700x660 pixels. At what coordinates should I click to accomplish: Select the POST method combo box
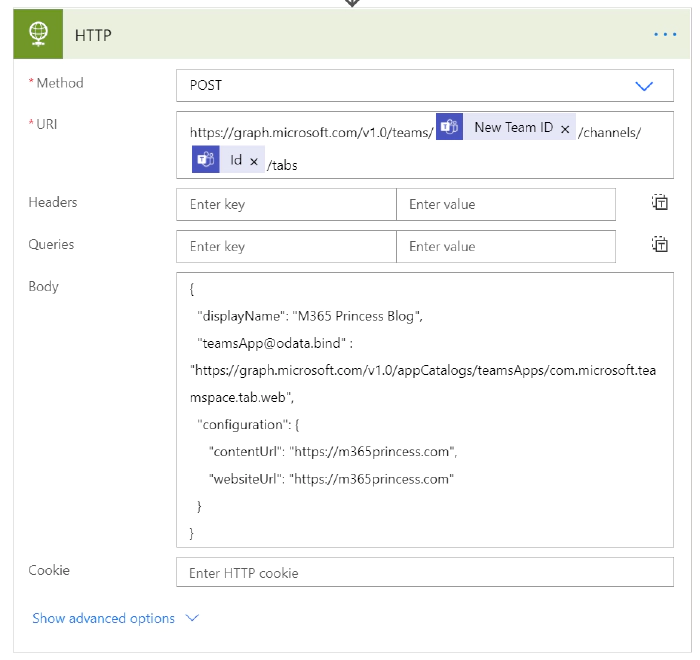400,86
